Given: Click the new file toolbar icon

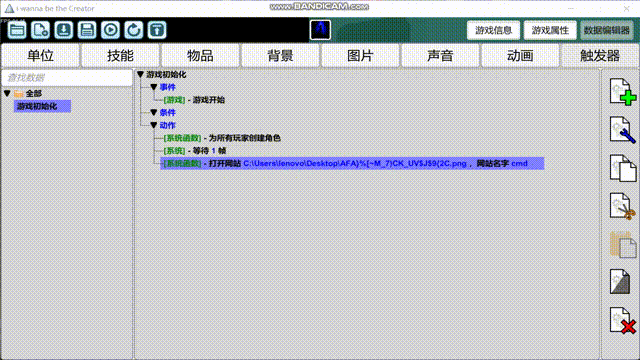Looking at the screenshot, I should (x=40, y=30).
